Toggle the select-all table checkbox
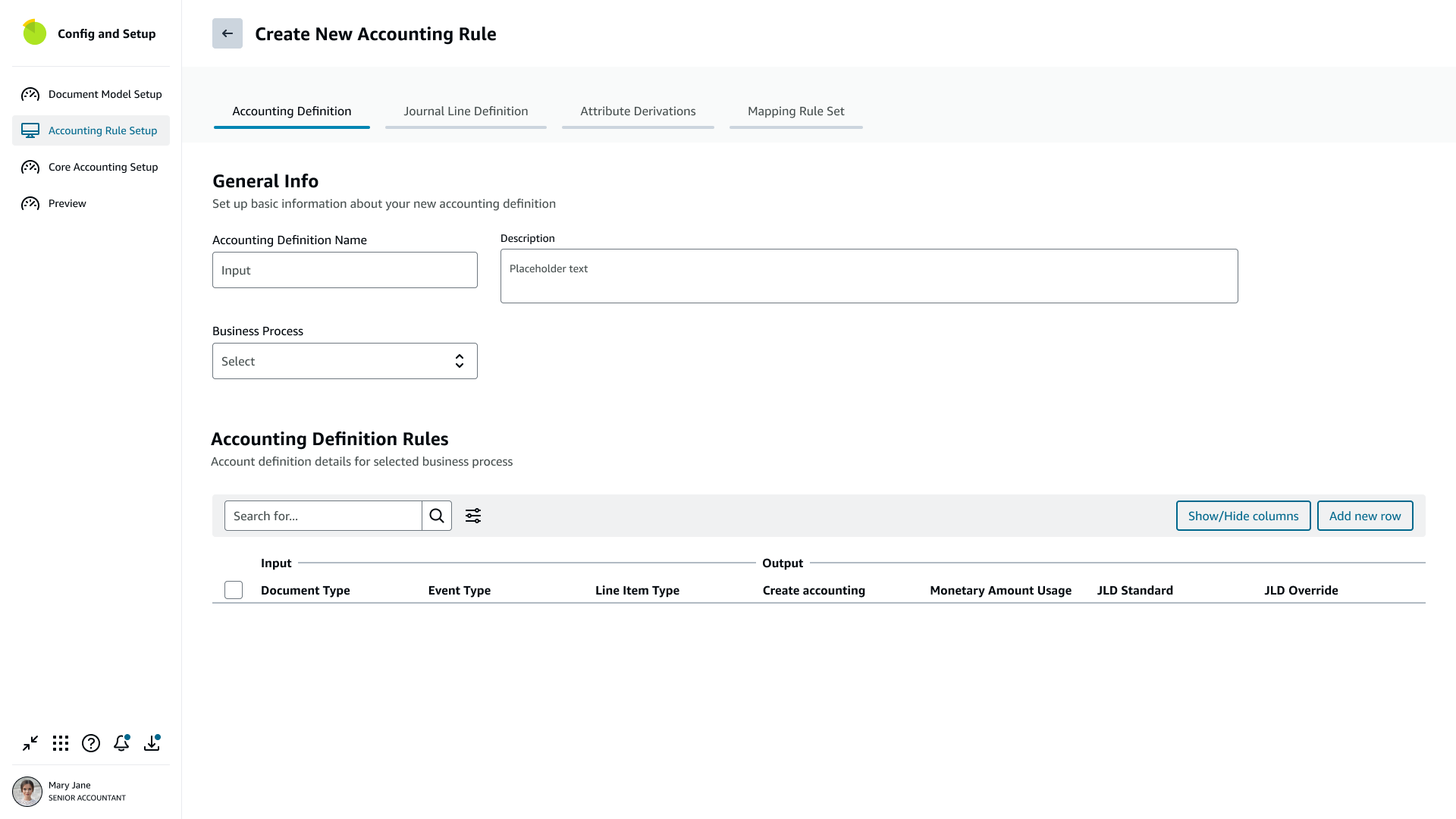Image resolution: width=1456 pixels, height=819 pixels. (234, 590)
